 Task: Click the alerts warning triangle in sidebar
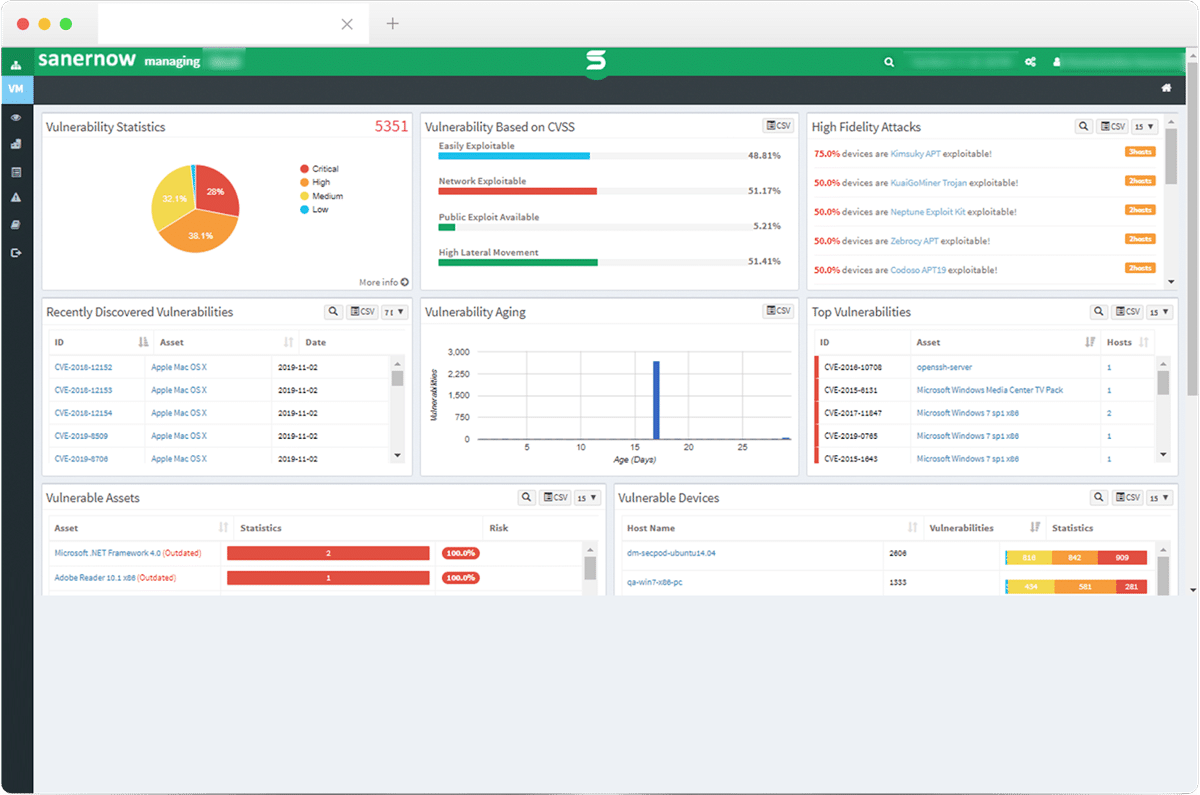(x=17, y=198)
